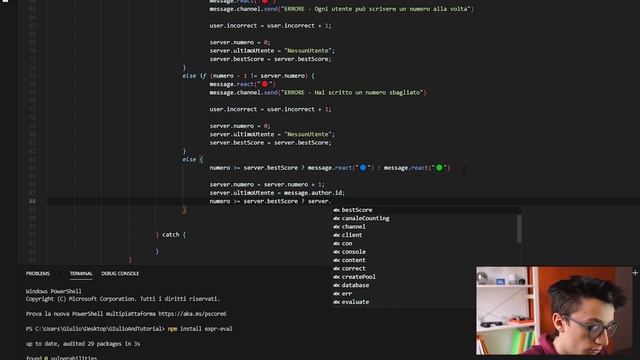
Task: Click the plus icon for a new terminal
Action: coord(635,273)
